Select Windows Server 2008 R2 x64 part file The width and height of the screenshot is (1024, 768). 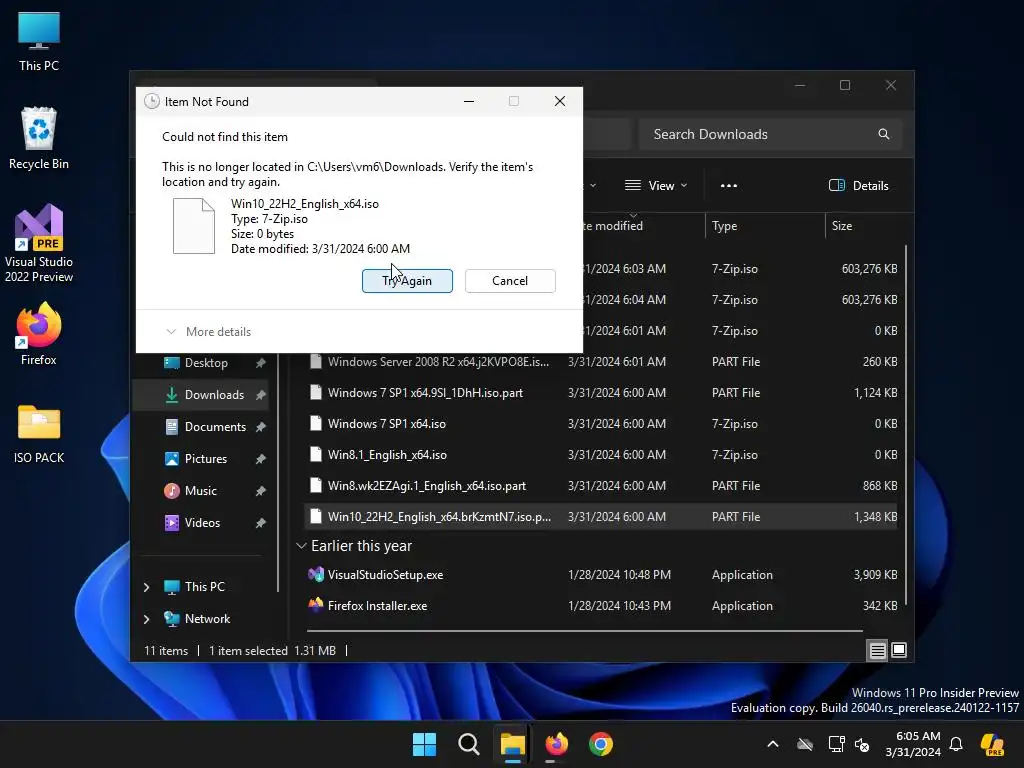(601, 362)
